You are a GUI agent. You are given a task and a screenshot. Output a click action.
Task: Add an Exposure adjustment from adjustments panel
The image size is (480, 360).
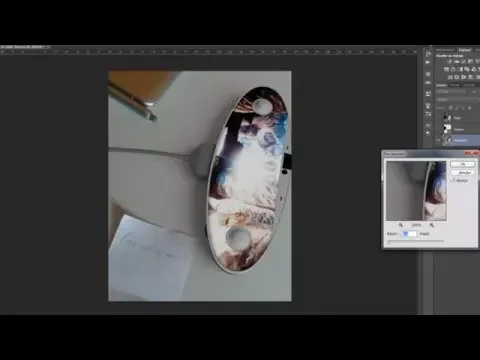coord(470,61)
